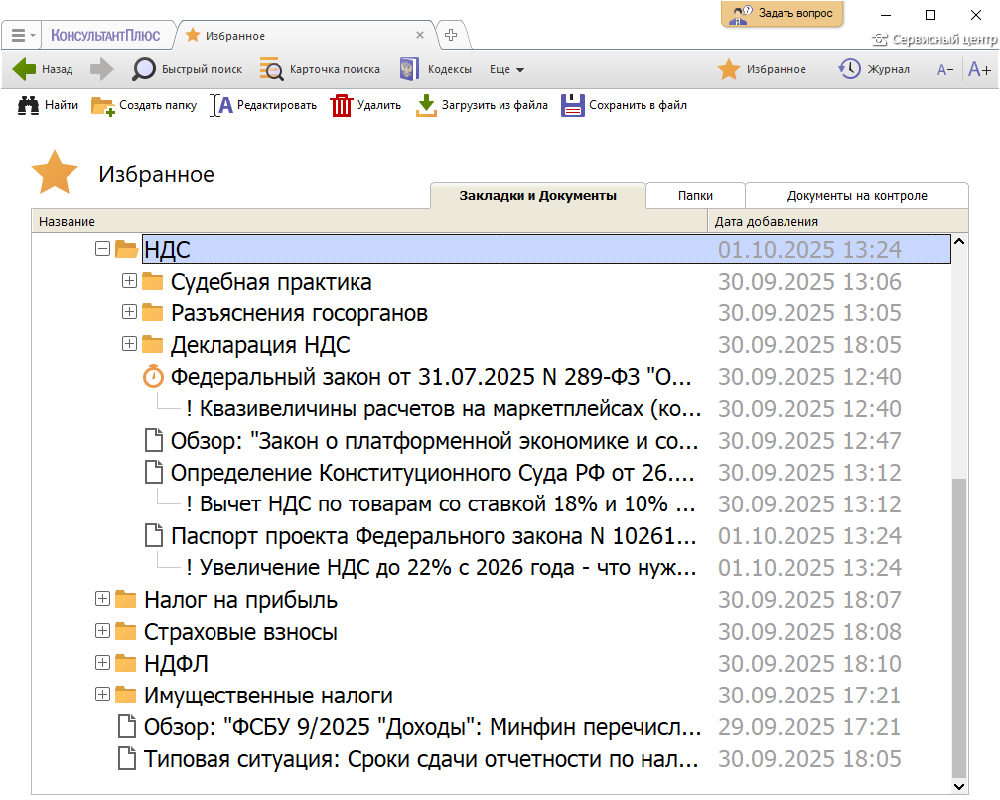1000x800 pixels.
Task: Delete selected item with trash icon
Action: [x=342, y=105]
